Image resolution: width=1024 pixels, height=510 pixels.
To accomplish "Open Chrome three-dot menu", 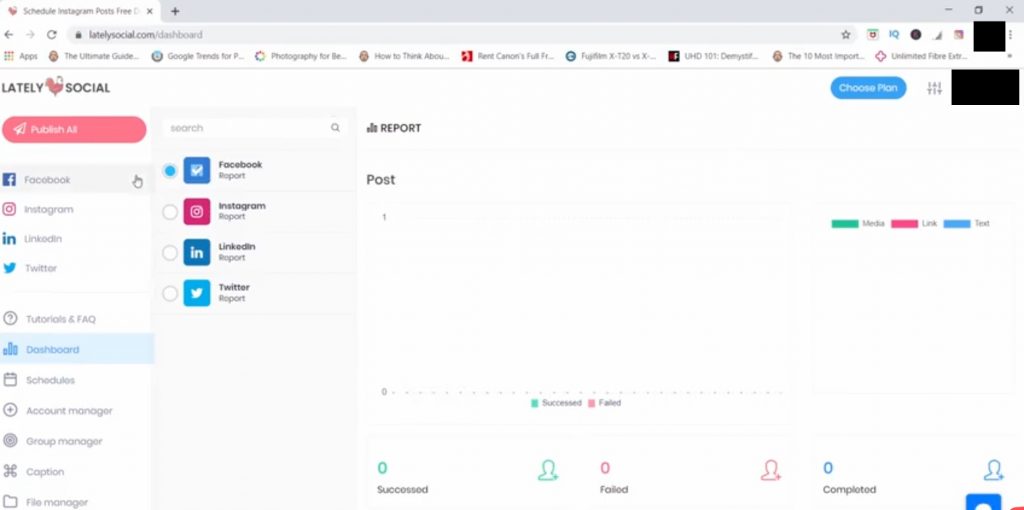I will click(x=1010, y=35).
